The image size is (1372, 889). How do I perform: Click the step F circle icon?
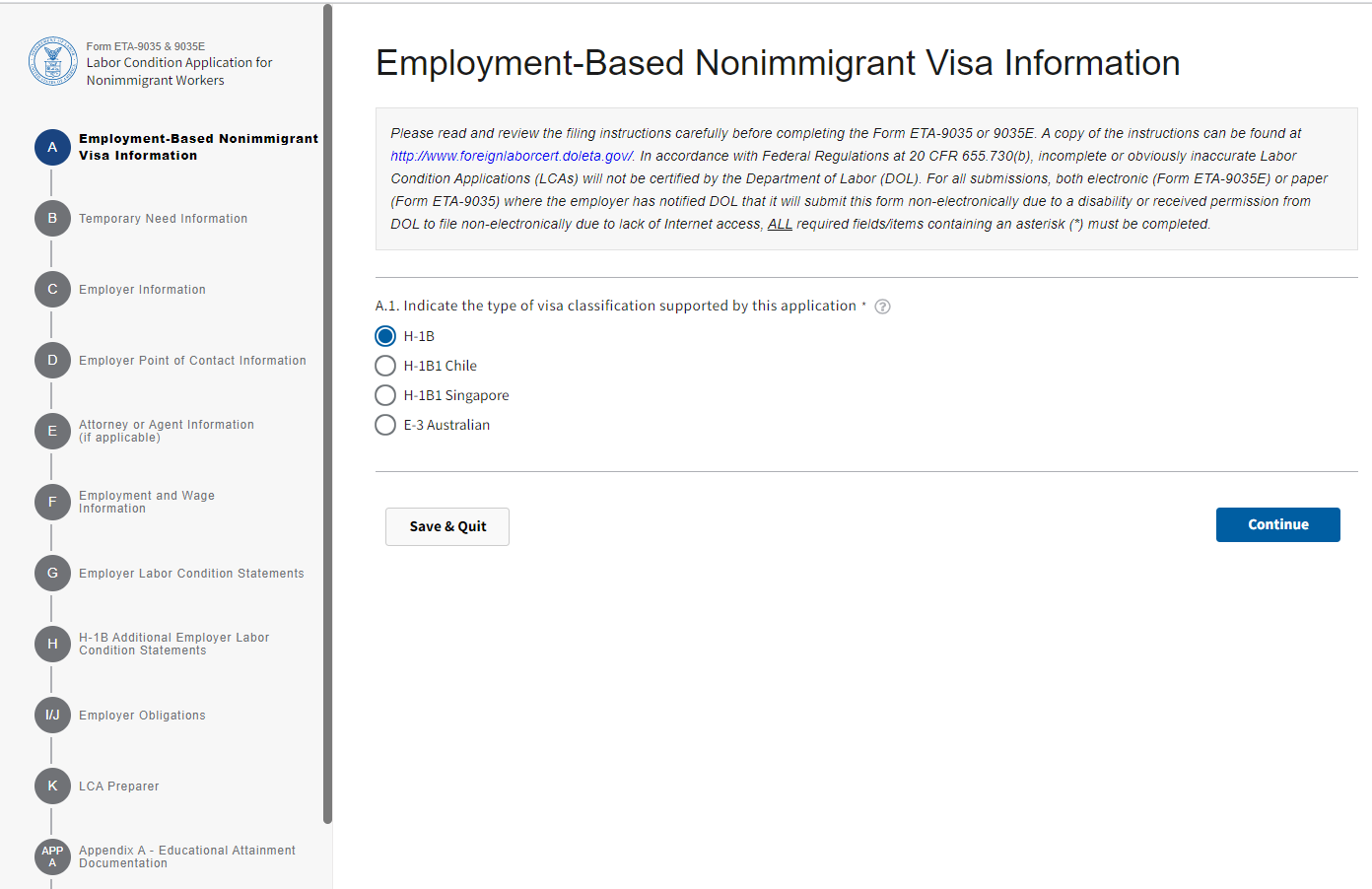(52, 503)
